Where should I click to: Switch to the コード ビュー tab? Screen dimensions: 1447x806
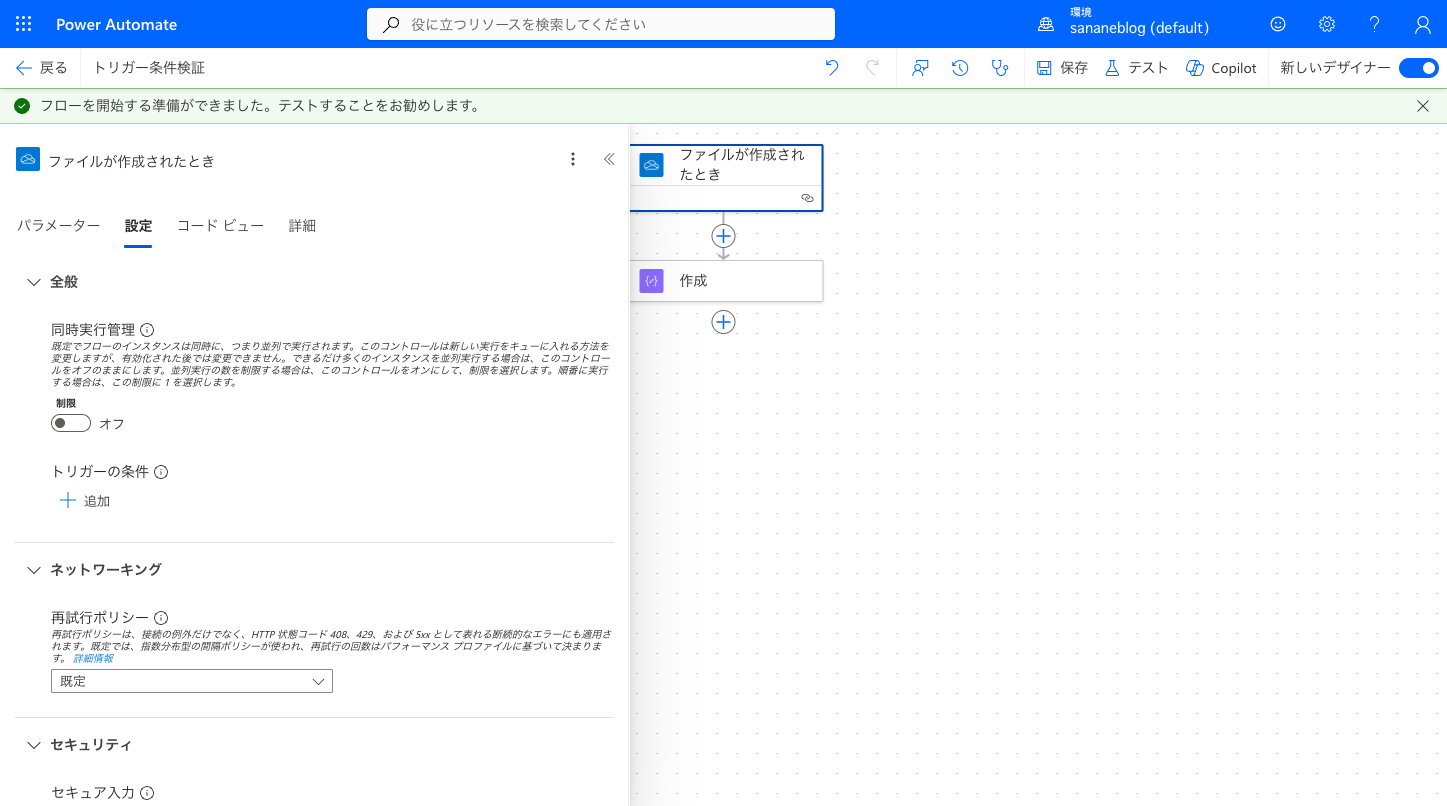coord(220,226)
